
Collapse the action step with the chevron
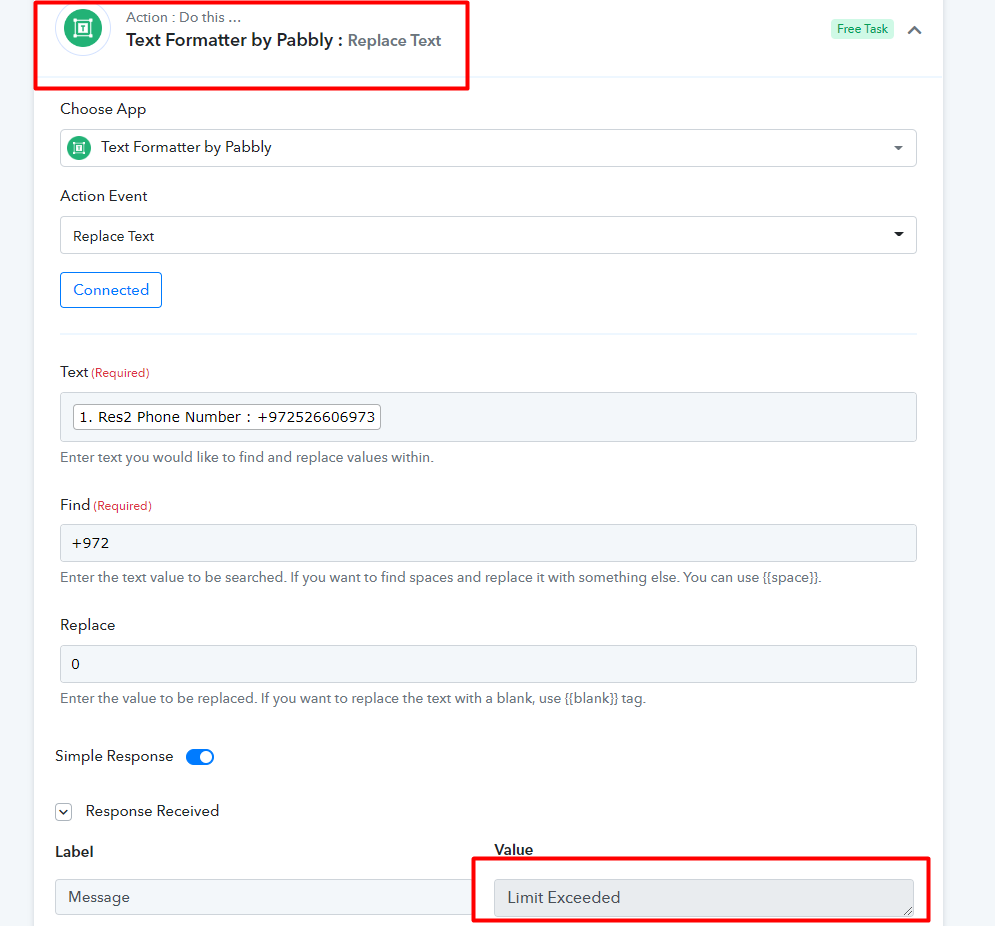point(914,30)
